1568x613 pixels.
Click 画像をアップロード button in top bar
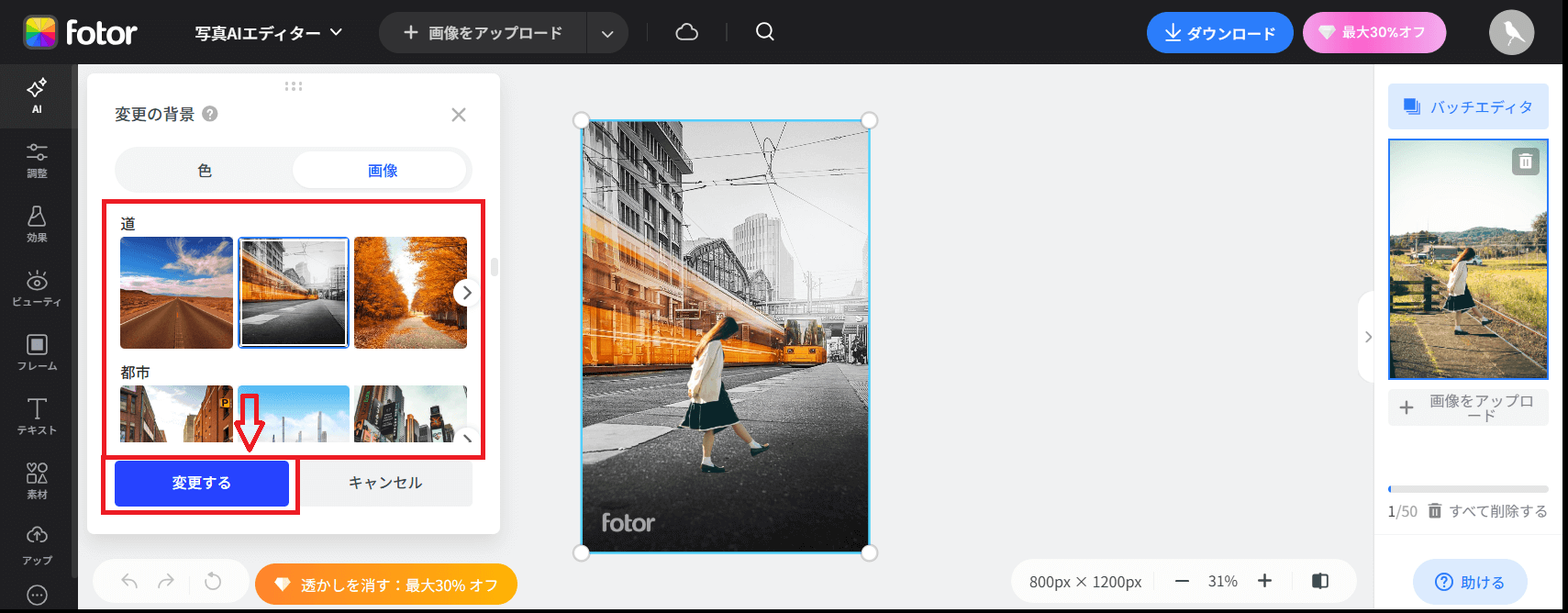point(484,33)
